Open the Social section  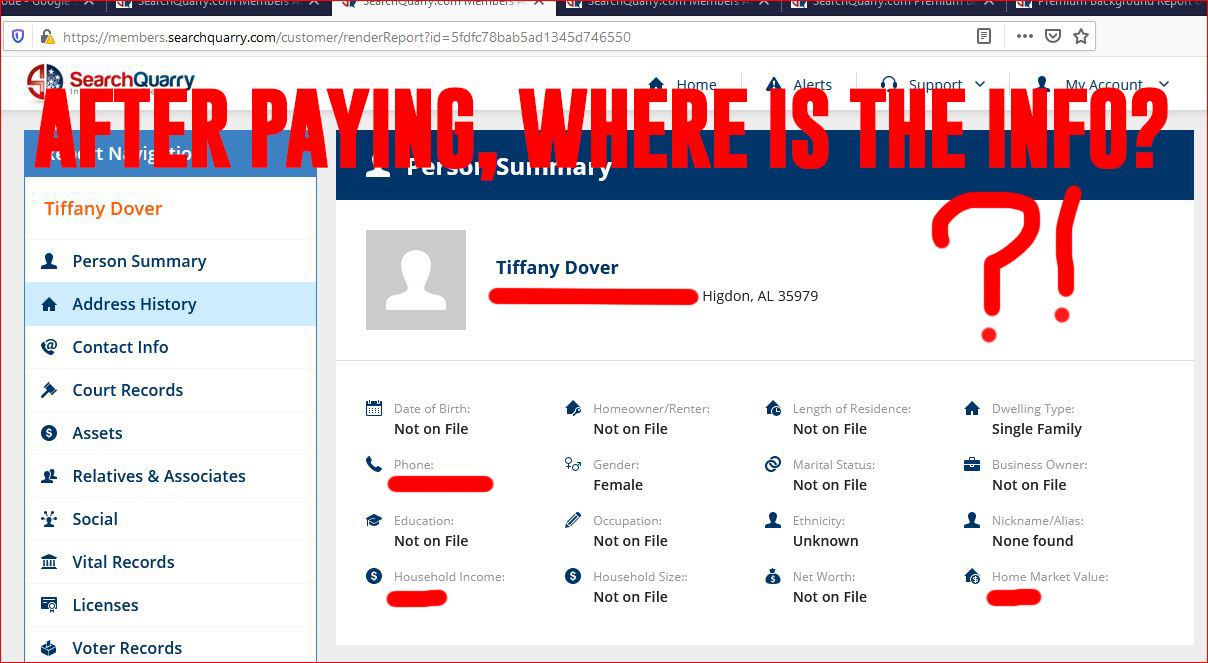[170, 519]
